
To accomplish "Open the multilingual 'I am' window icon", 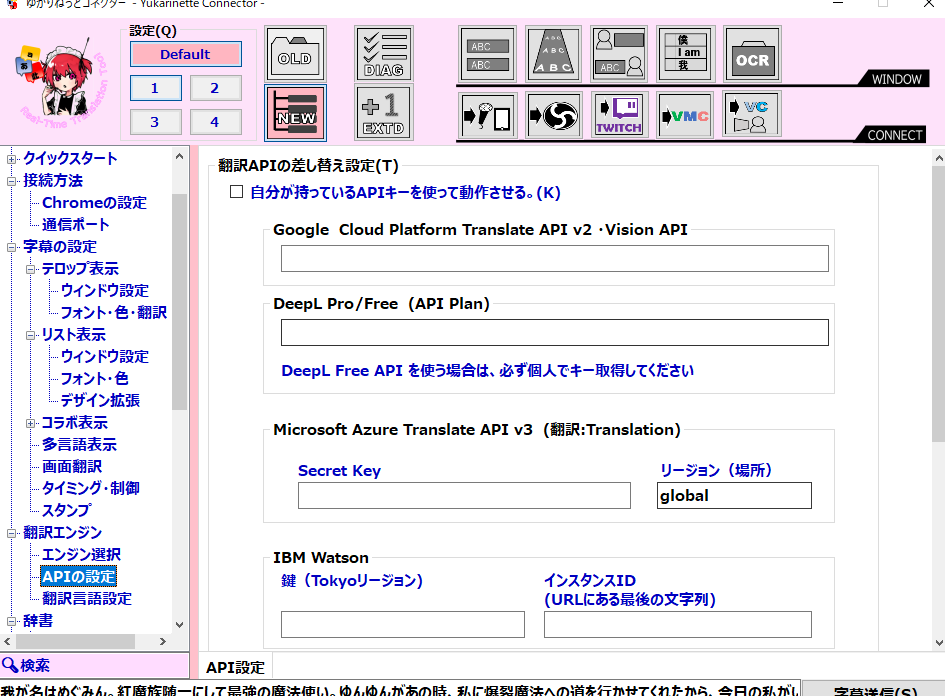I will point(685,54).
